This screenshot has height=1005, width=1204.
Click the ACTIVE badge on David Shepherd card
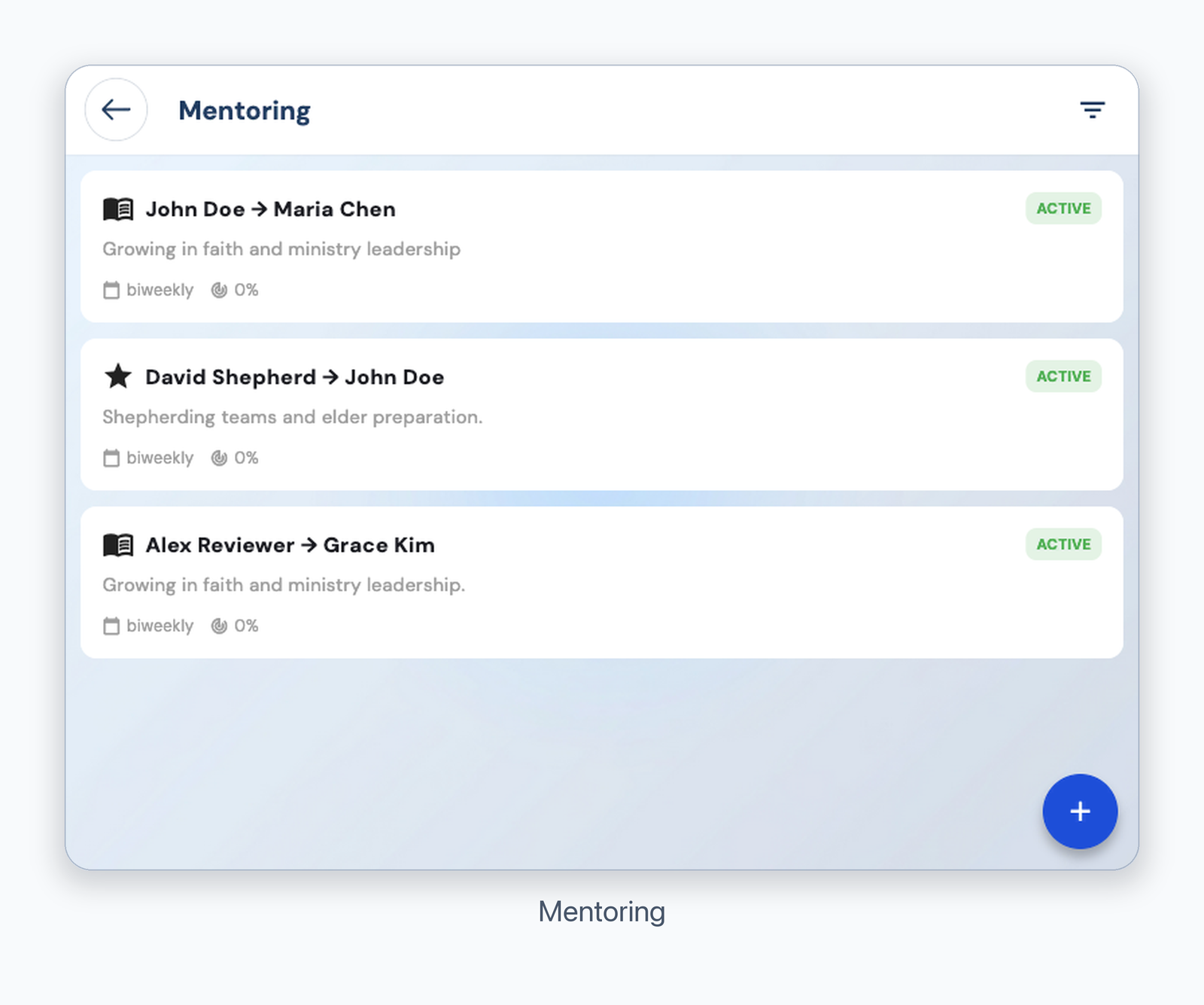(1063, 376)
